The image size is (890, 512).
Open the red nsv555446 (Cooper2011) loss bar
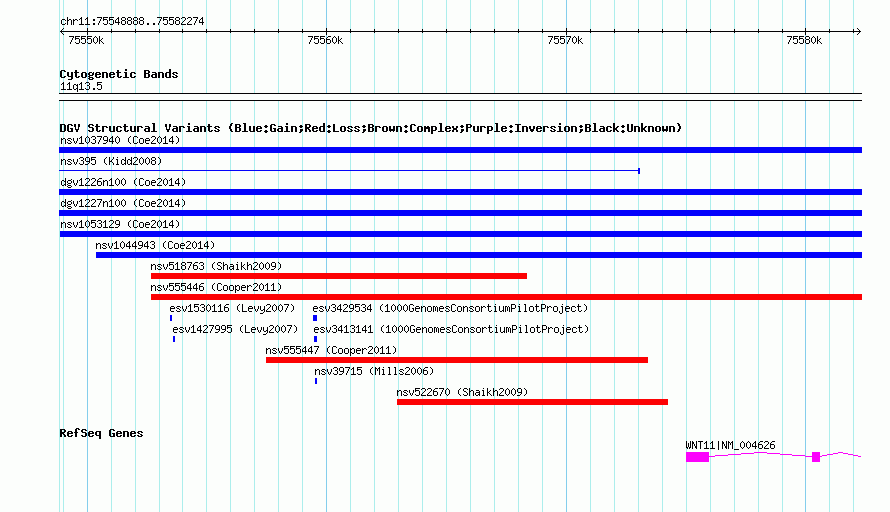point(506,297)
